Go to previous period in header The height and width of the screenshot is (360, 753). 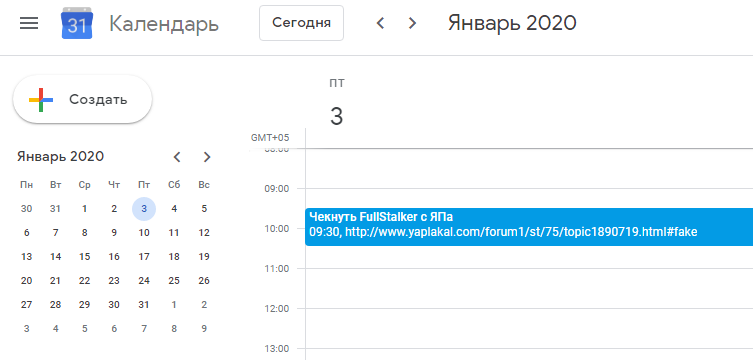click(380, 23)
